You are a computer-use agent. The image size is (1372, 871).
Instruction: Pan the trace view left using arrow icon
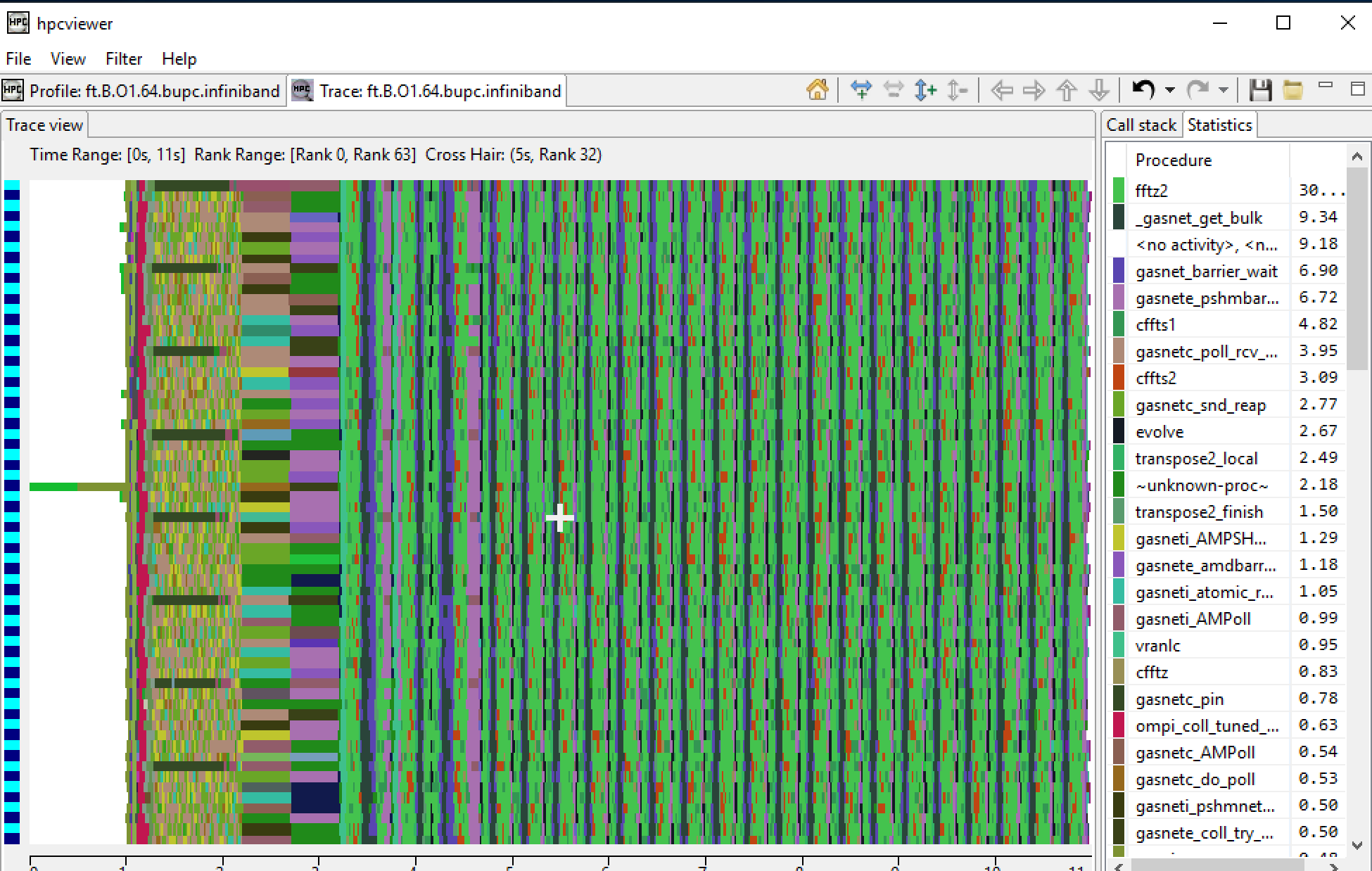(x=1001, y=90)
